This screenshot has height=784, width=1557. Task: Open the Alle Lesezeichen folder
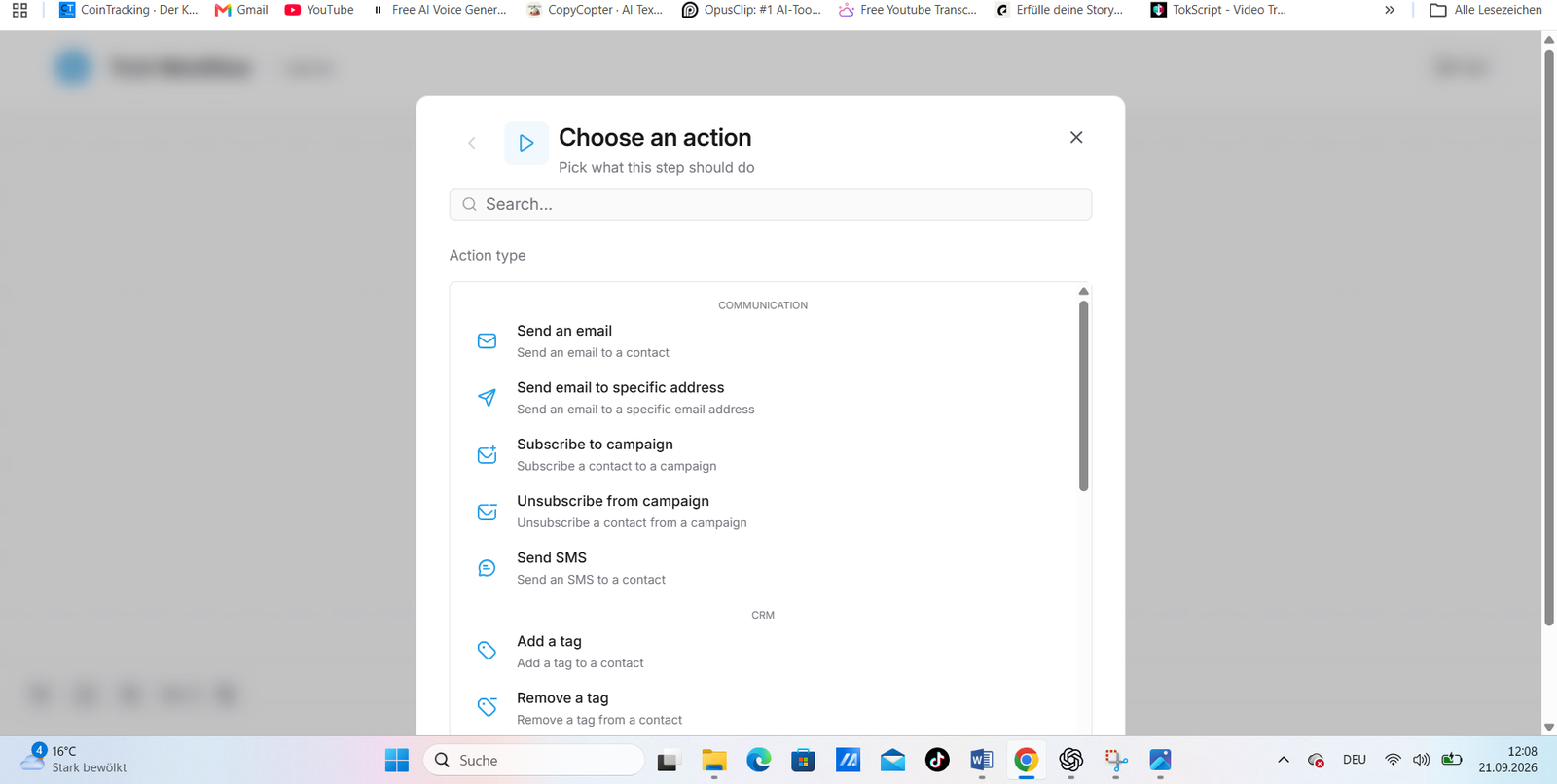[1486, 10]
